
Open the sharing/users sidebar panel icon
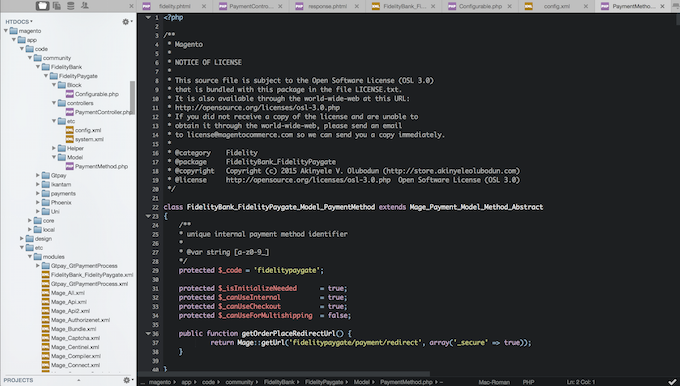(x=85, y=6)
